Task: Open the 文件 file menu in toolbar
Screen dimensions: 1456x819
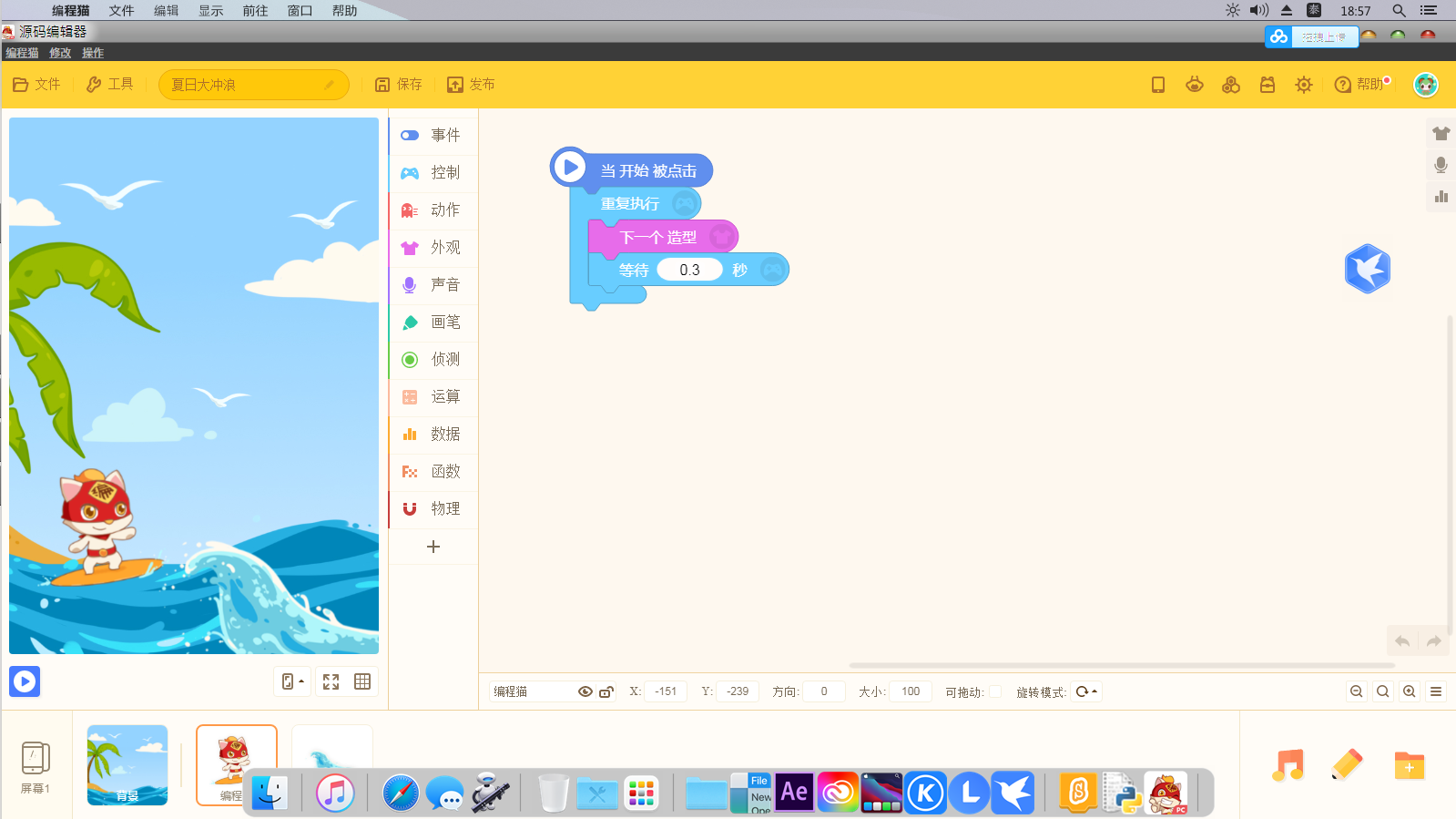Action: click(x=36, y=85)
